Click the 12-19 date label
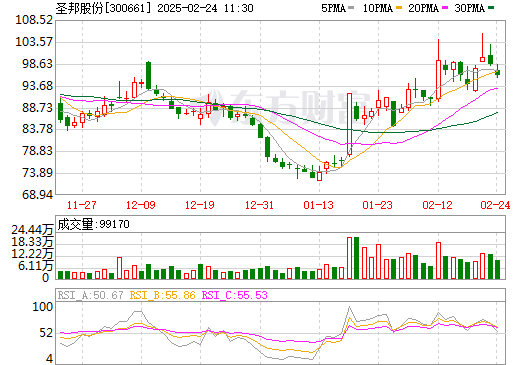The height and width of the screenshot is (365, 520). [x=200, y=205]
